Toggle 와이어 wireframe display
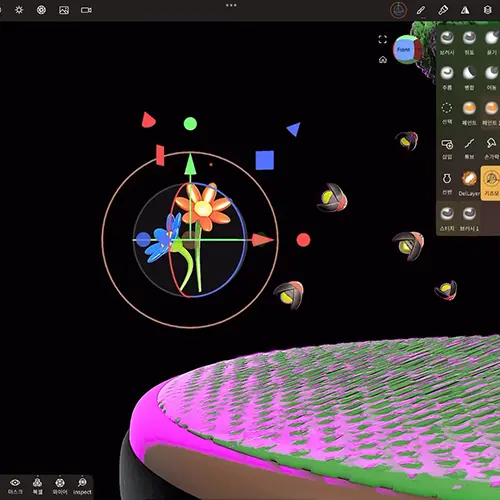Image resolution: width=500 pixels, height=500 pixels. (60, 486)
